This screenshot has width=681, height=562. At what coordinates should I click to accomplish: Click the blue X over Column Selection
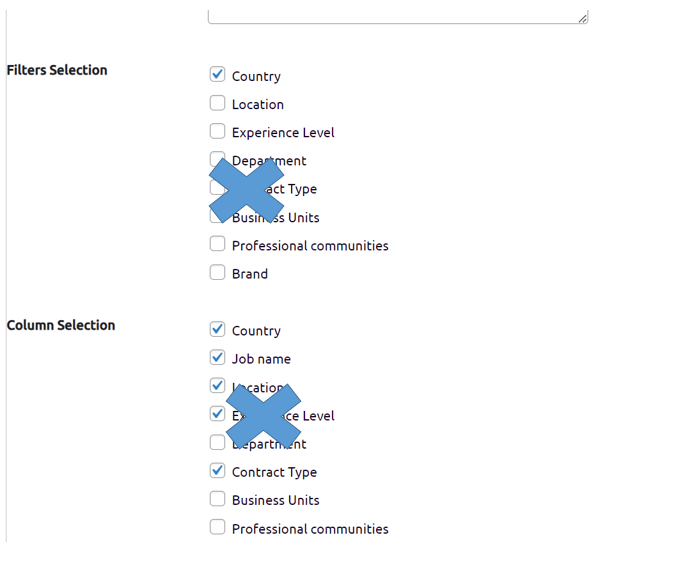(x=264, y=414)
